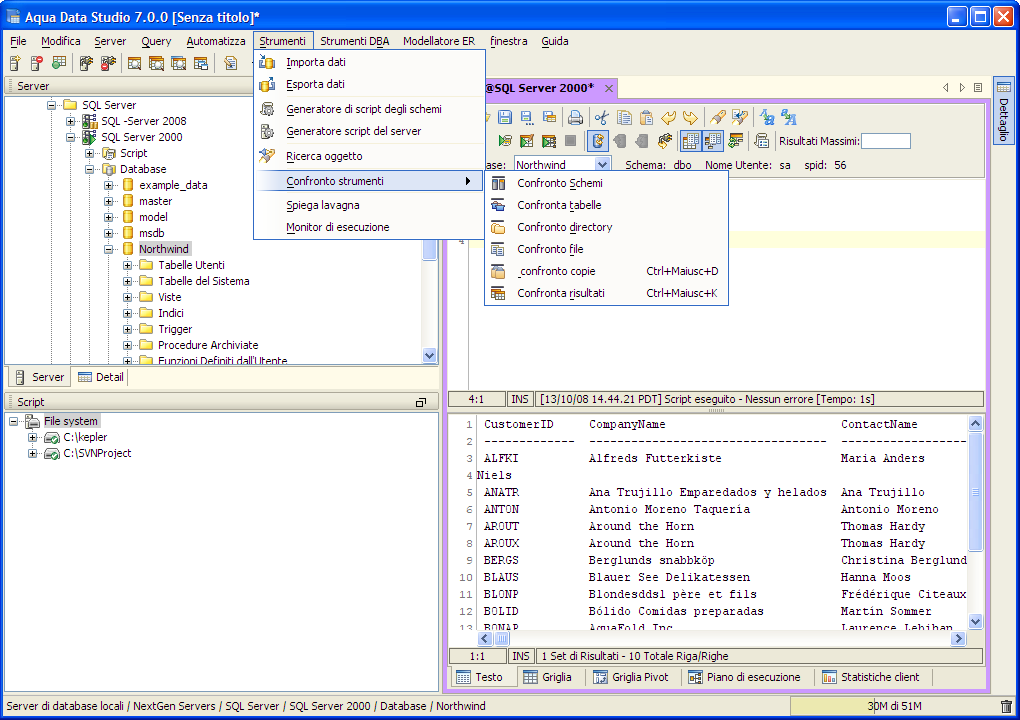Click Esporta dati menu entry
Viewport: 1020px width, 720px height.
tap(369, 84)
